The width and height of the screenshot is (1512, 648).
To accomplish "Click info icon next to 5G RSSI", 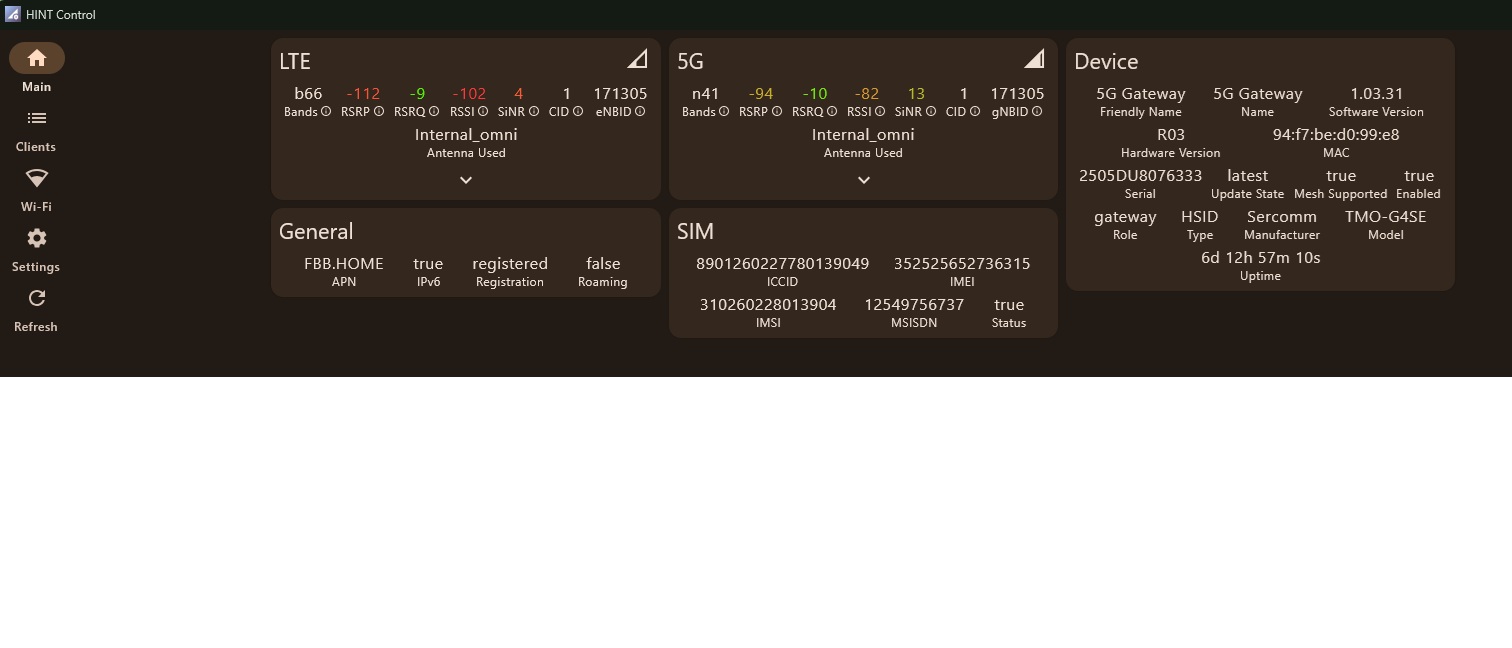I will 880,112.
